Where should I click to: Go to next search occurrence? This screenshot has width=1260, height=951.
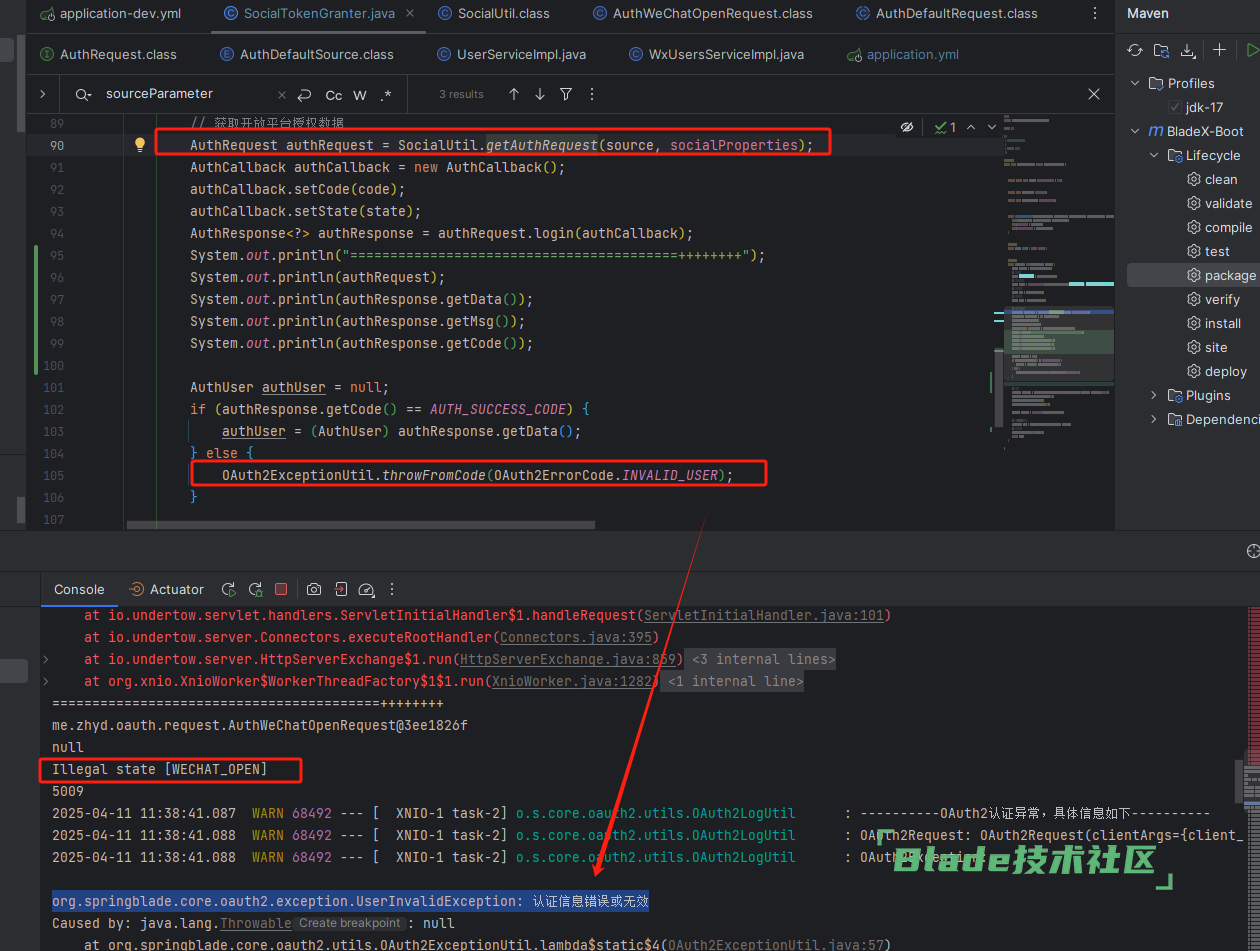click(x=540, y=94)
